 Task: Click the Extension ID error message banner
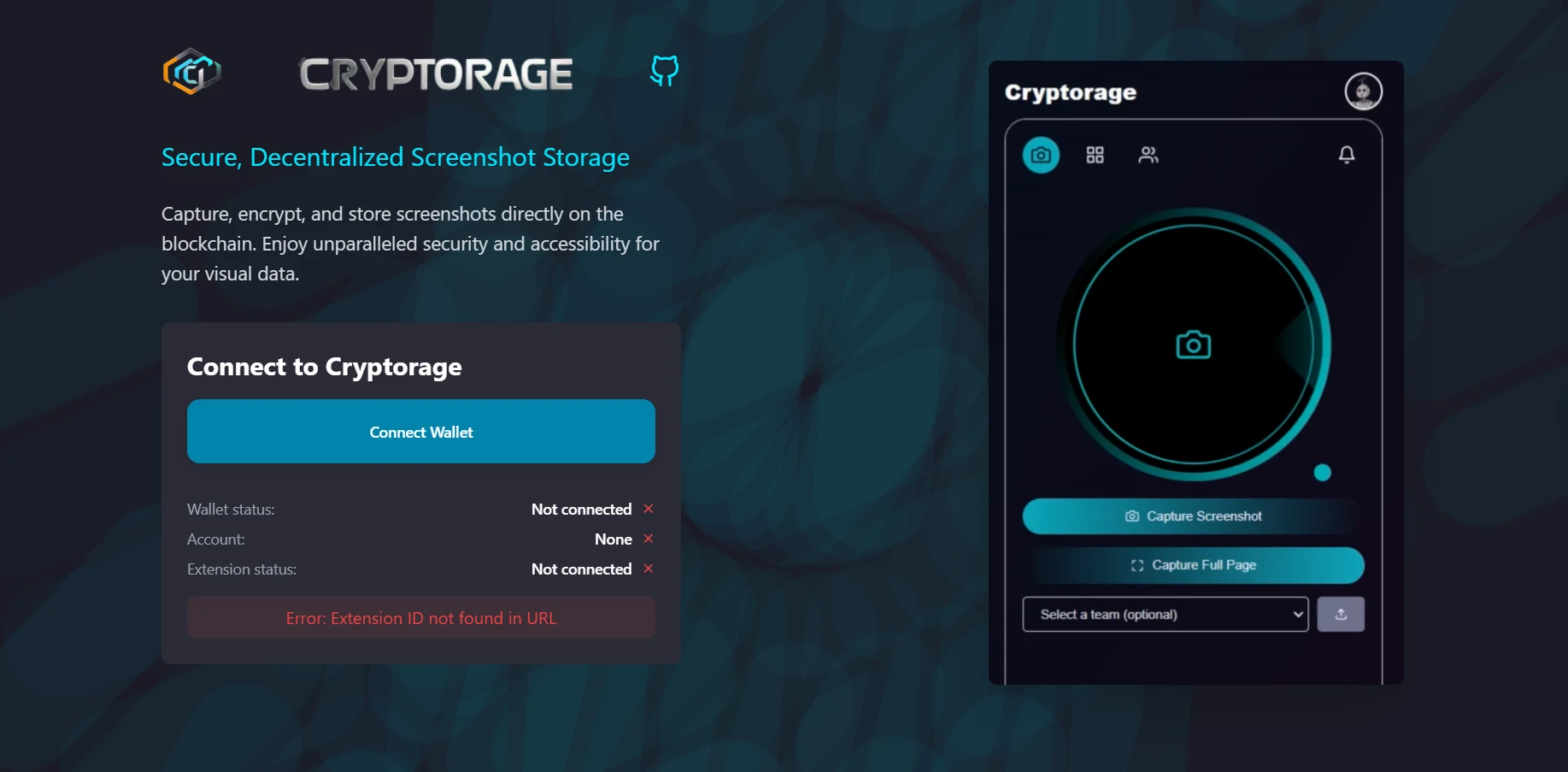(x=420, y=617)
